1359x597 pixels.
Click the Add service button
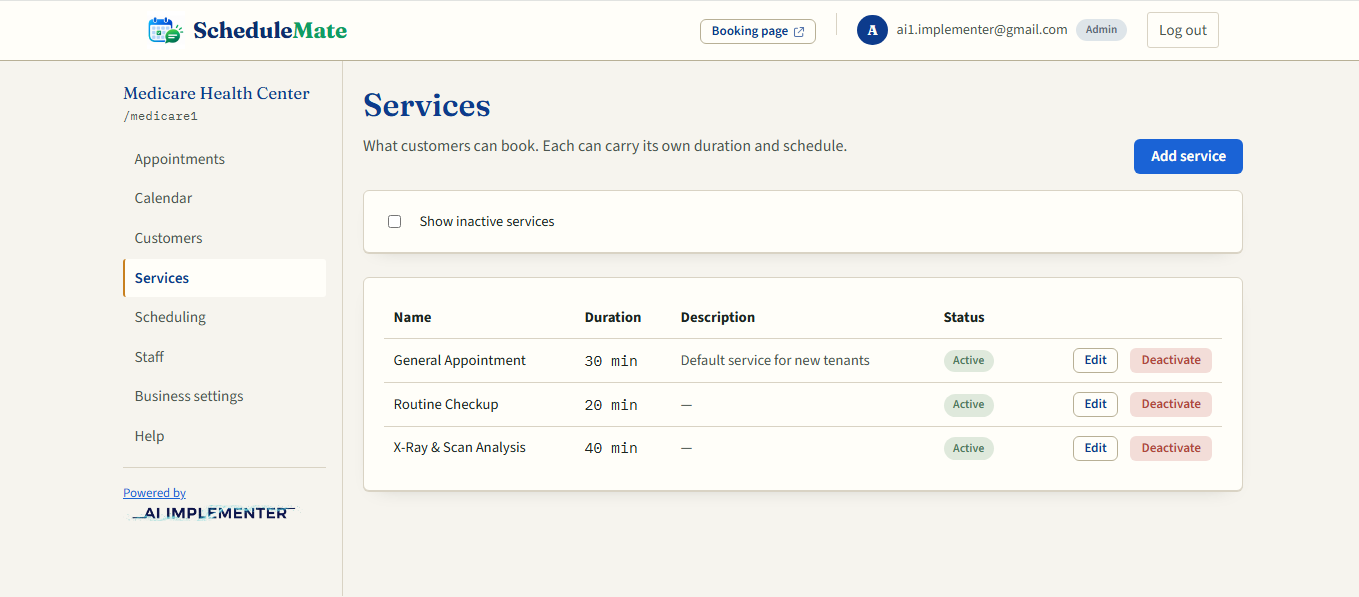(1188, 156)
